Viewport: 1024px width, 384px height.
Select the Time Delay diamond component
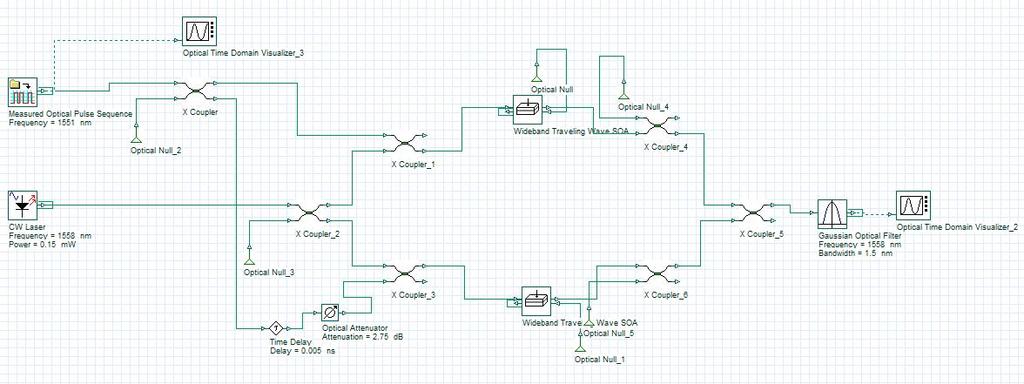point(276,327)
